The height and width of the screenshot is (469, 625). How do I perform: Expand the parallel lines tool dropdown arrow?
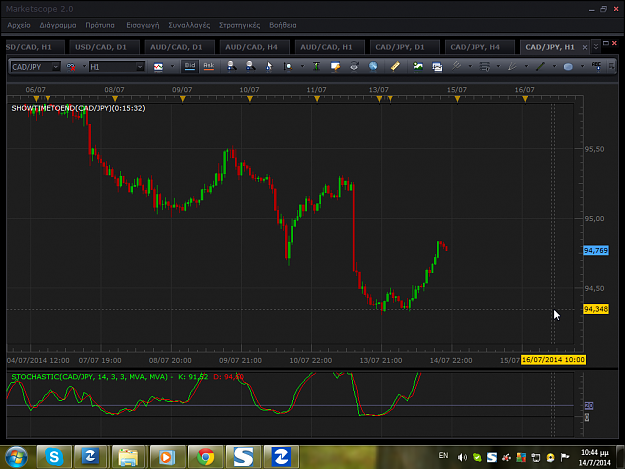coord(470,67)
